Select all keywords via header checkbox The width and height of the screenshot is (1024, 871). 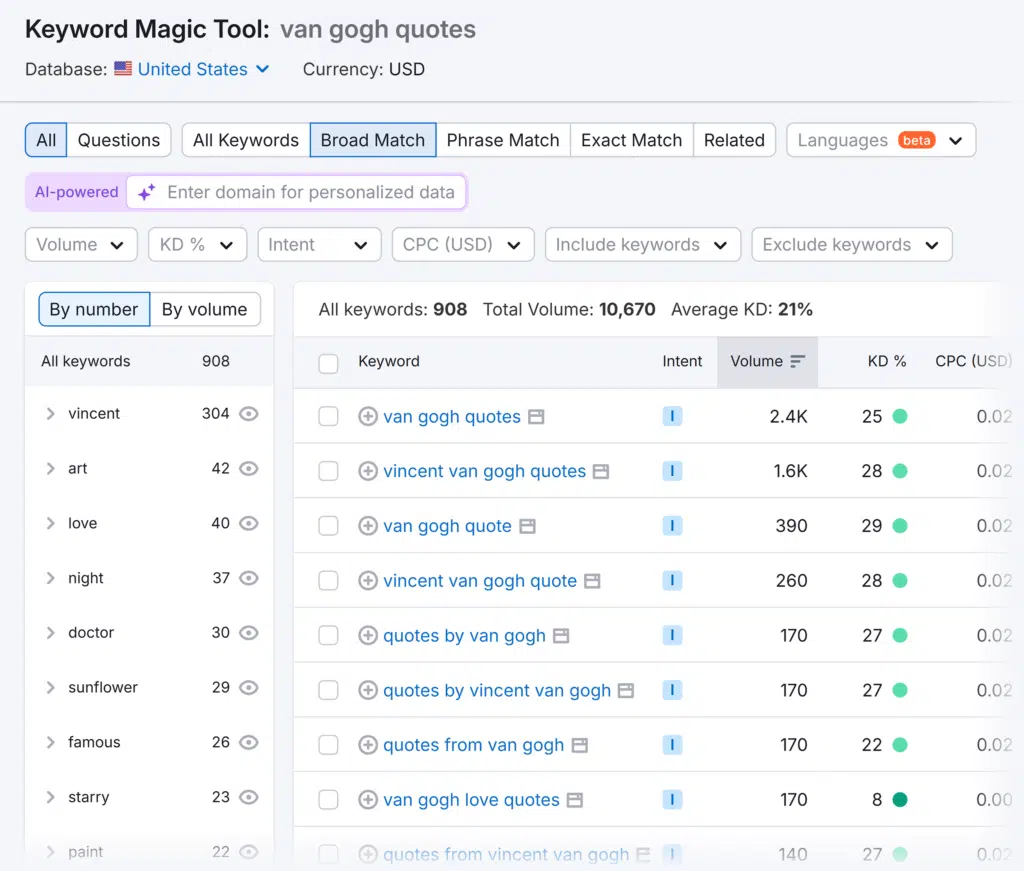[x=328, y=361]
